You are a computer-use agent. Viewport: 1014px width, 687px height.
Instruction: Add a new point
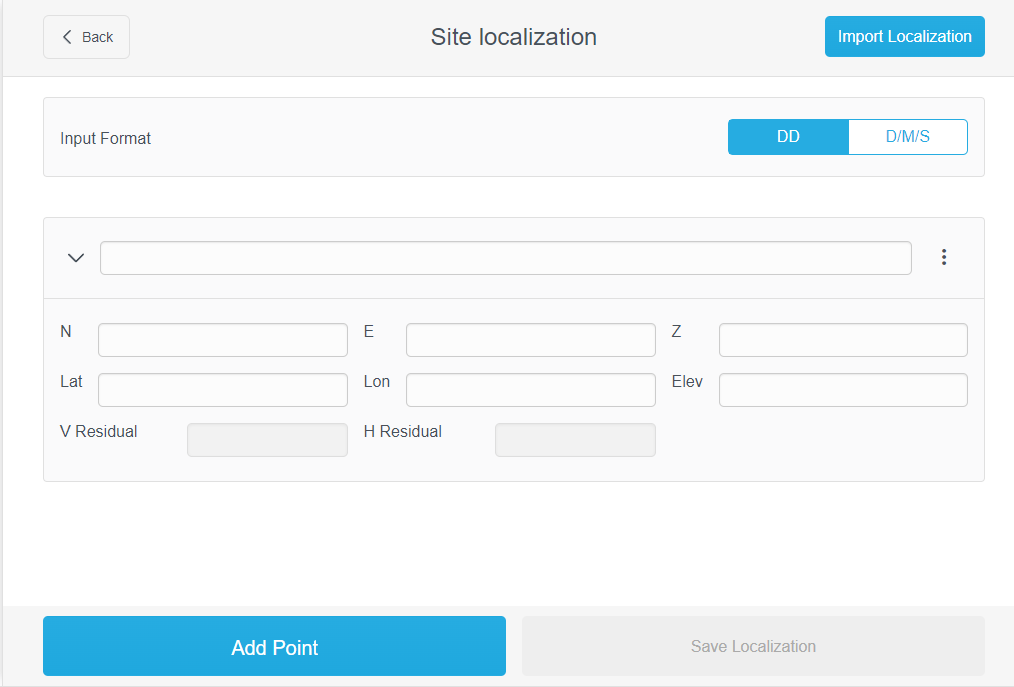274,647
